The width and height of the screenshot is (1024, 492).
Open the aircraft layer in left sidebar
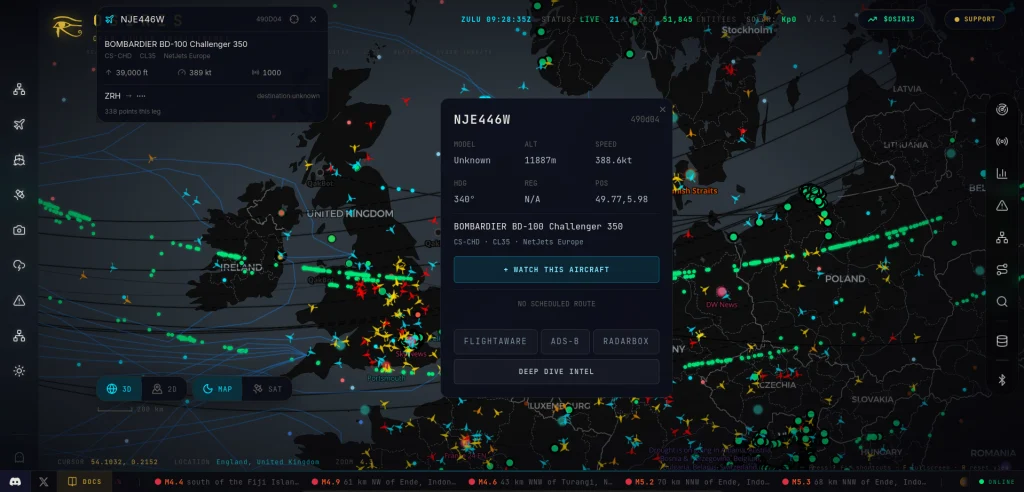19,125
